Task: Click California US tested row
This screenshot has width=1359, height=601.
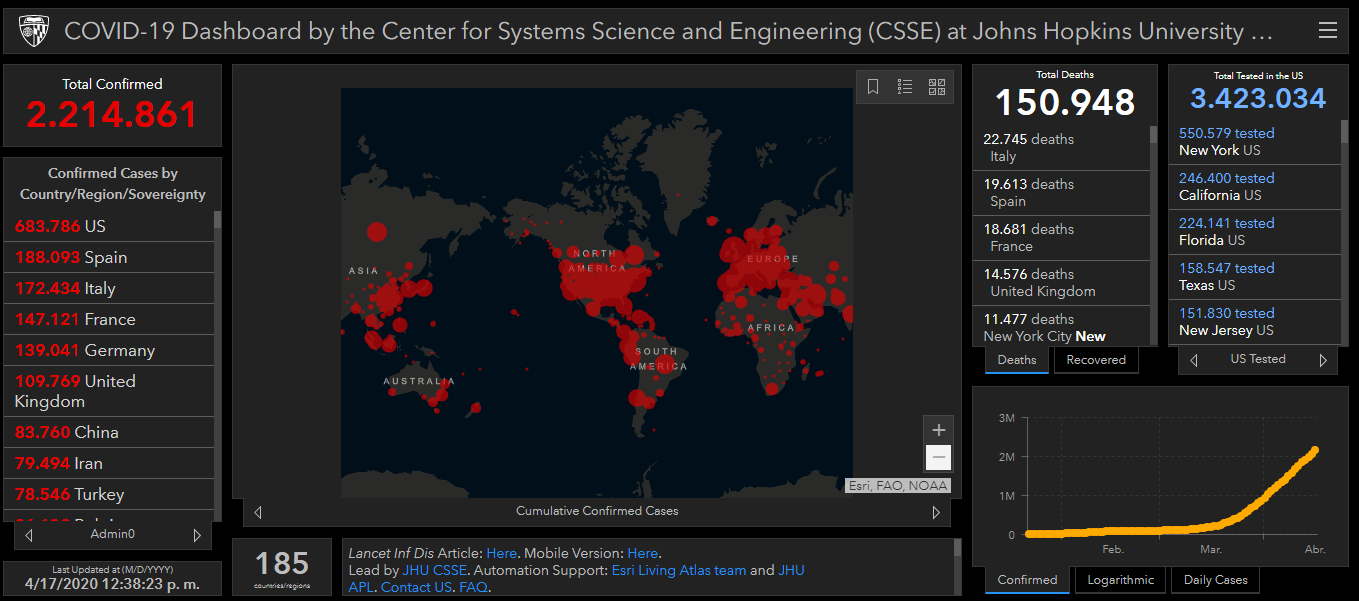Action: point(1254,187)
